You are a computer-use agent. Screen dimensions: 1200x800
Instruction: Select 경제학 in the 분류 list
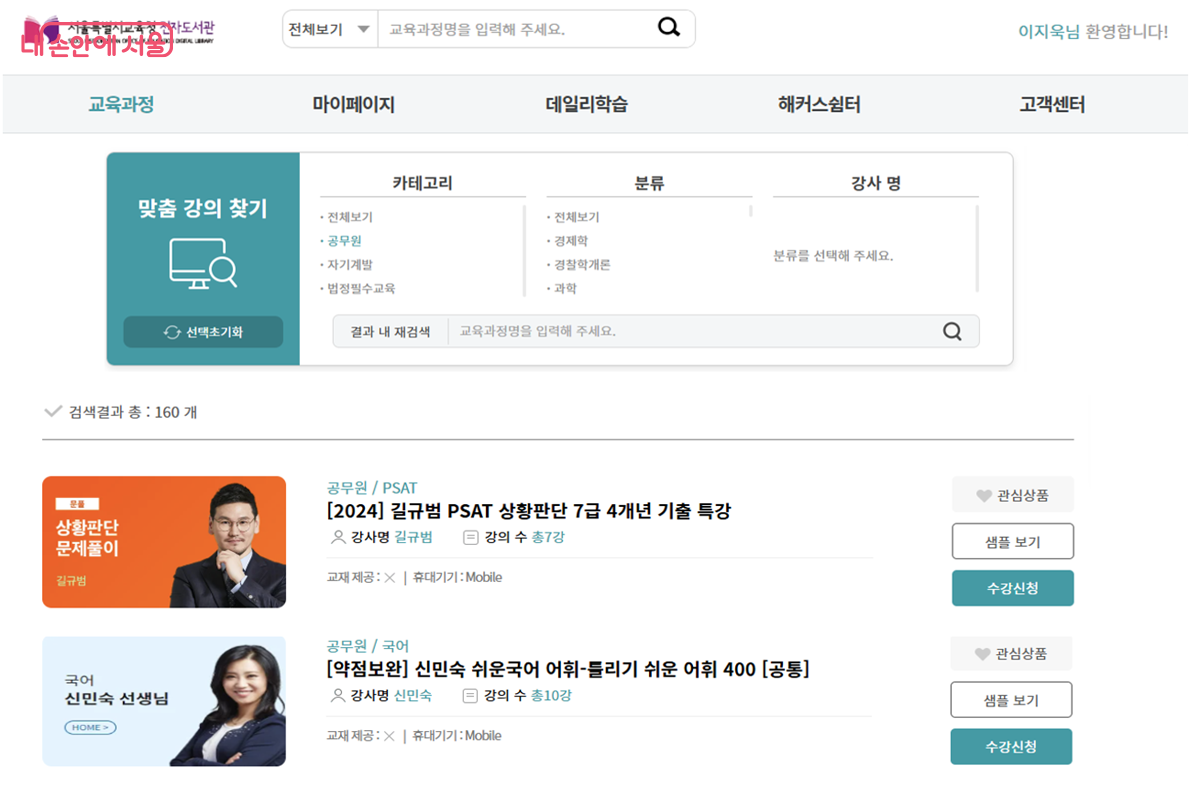pos(571,241)
